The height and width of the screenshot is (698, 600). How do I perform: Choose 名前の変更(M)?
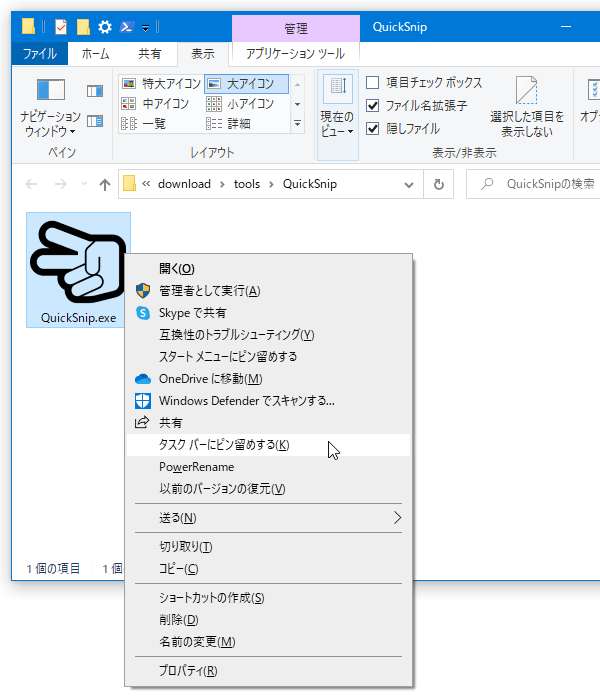(268, 642)
